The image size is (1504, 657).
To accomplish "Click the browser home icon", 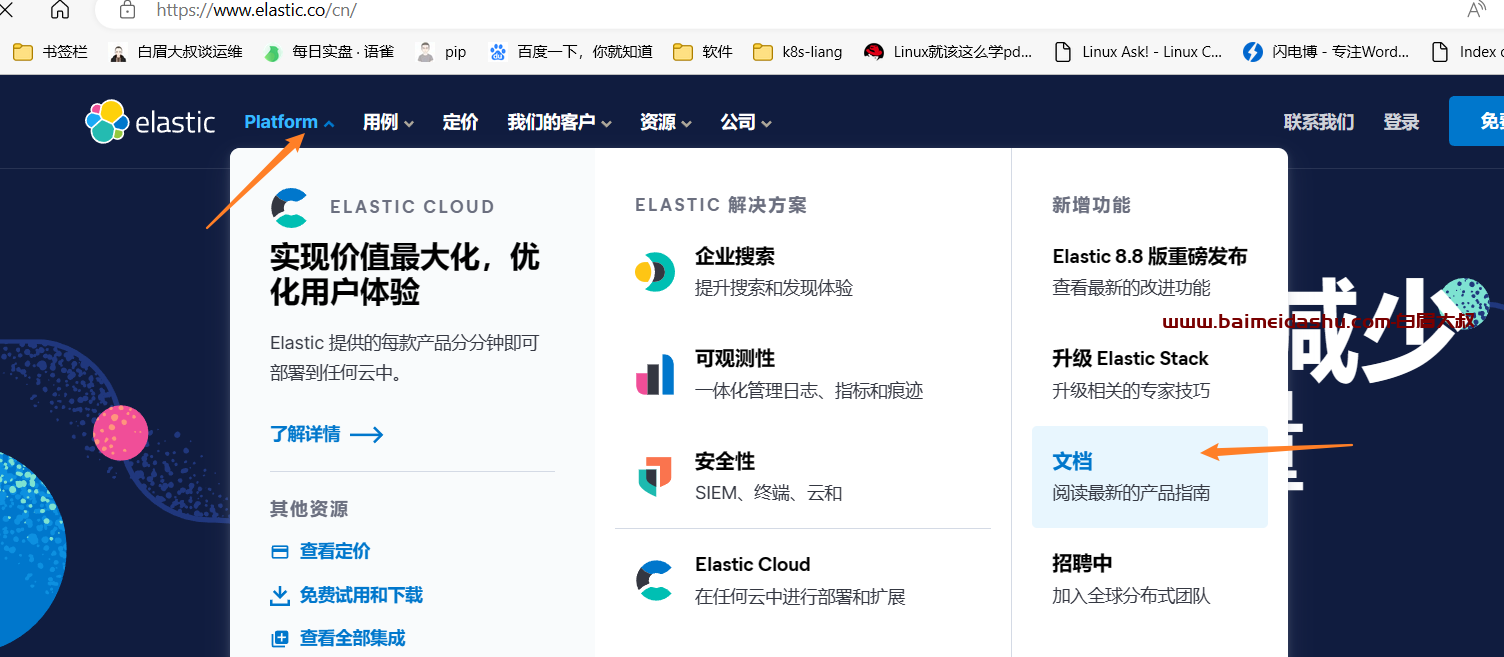I will point(60,10).
